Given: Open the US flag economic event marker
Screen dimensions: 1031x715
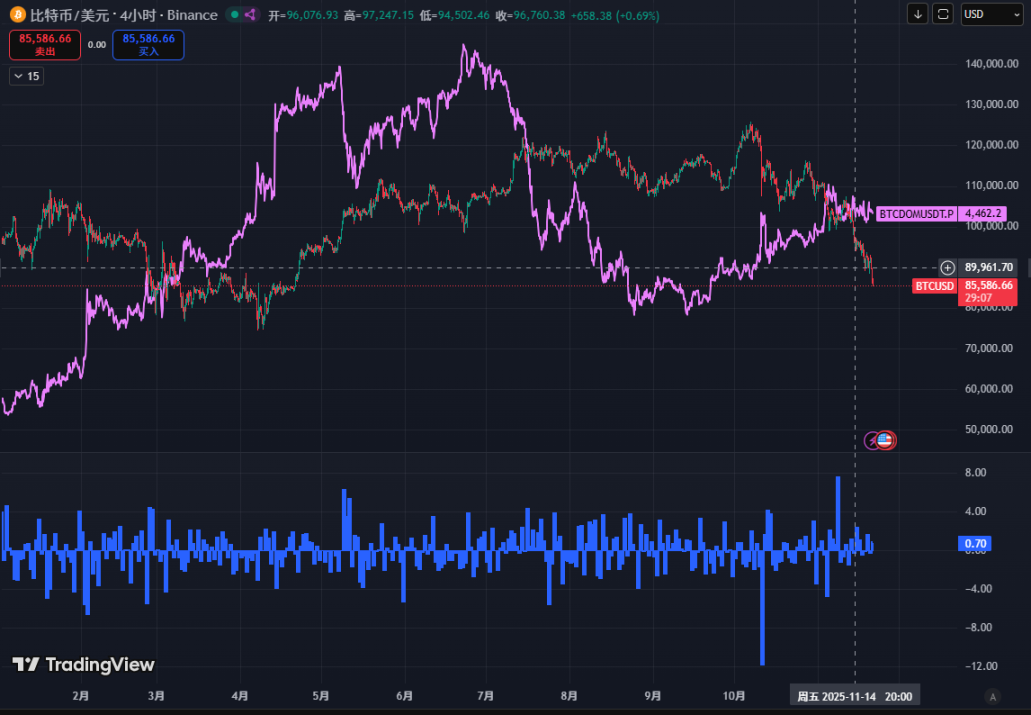Looking at the screenshot, I should 886,439.
